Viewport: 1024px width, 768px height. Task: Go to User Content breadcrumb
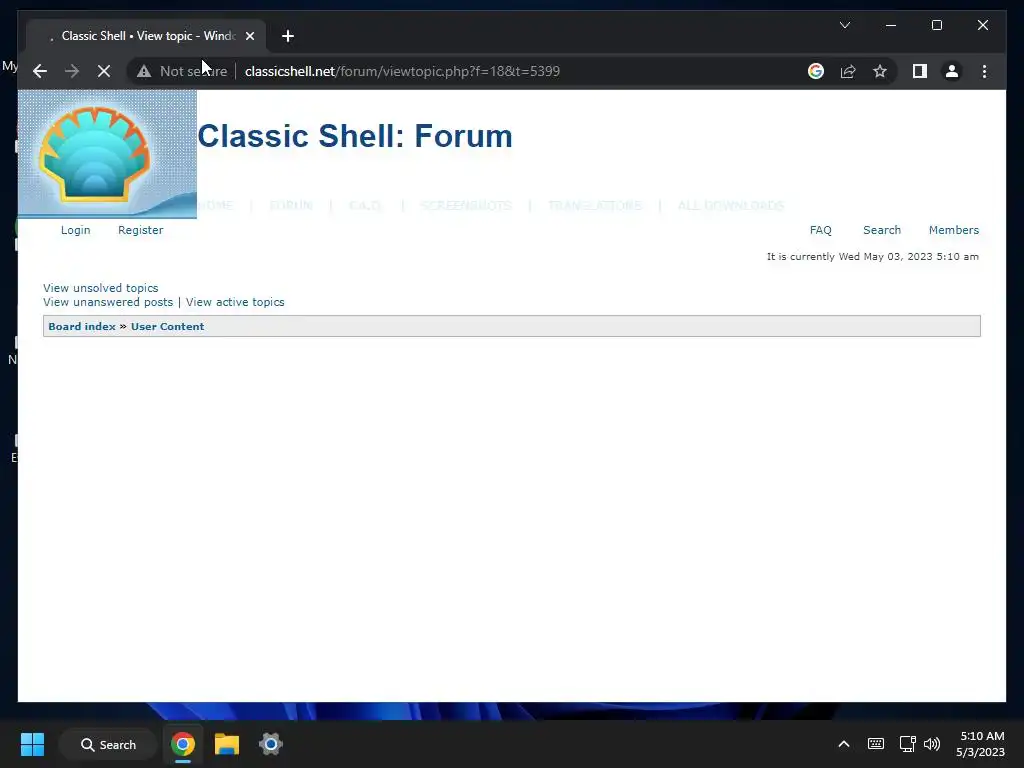pos(167,327)
